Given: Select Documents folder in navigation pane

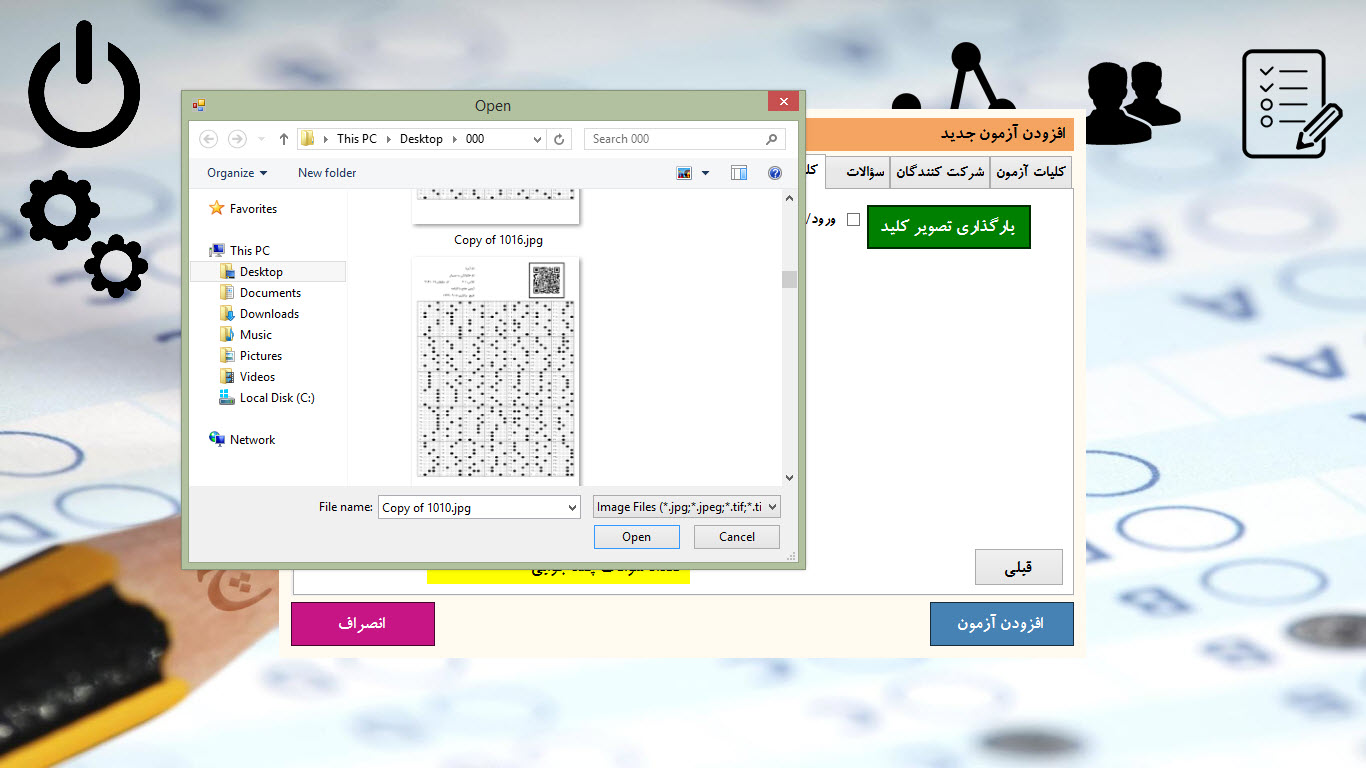Looking at the screenshot, I should tap(270, 293).
